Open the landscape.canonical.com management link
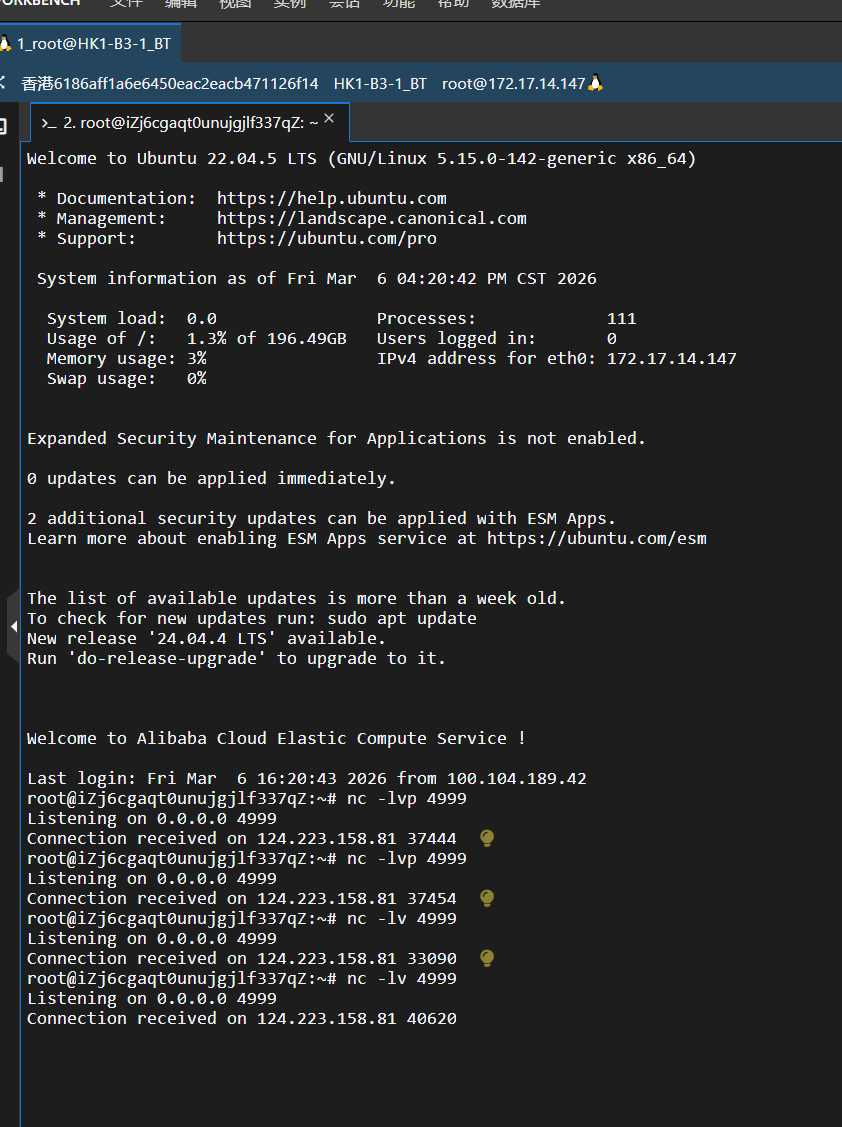 (x=371, y=218)
